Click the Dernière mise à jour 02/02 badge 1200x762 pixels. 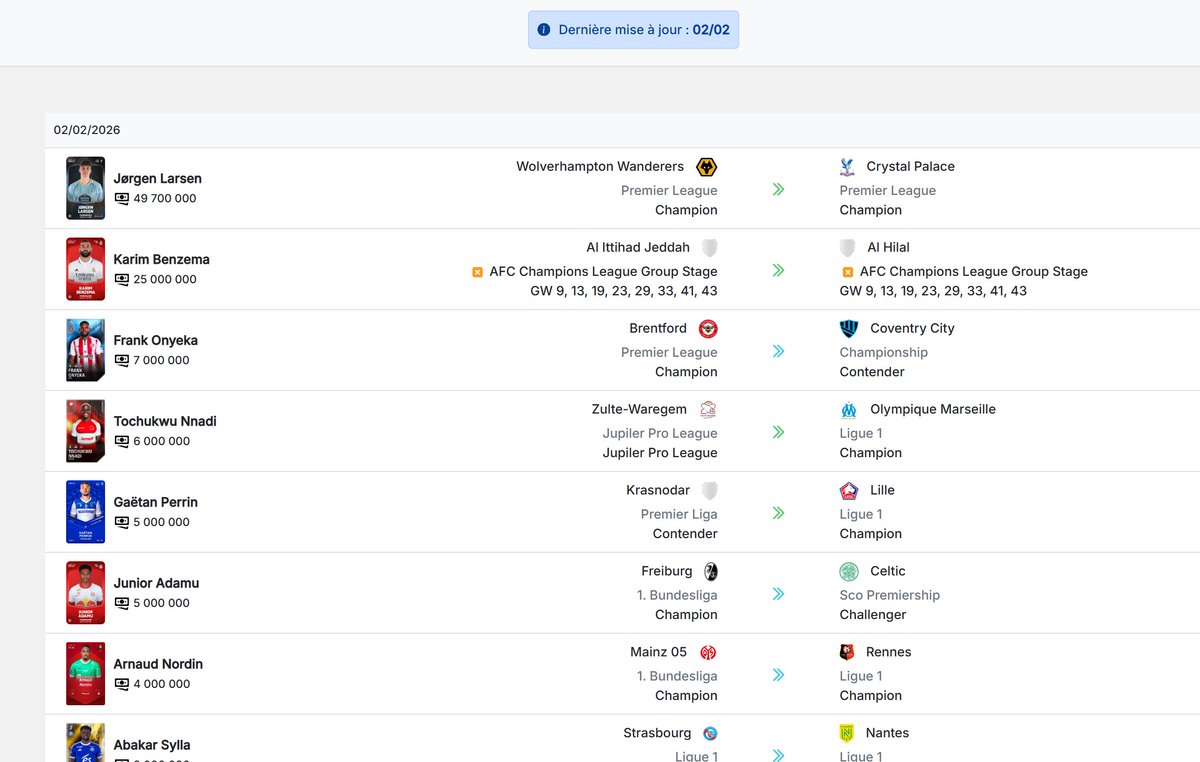(x=634, y=30)
